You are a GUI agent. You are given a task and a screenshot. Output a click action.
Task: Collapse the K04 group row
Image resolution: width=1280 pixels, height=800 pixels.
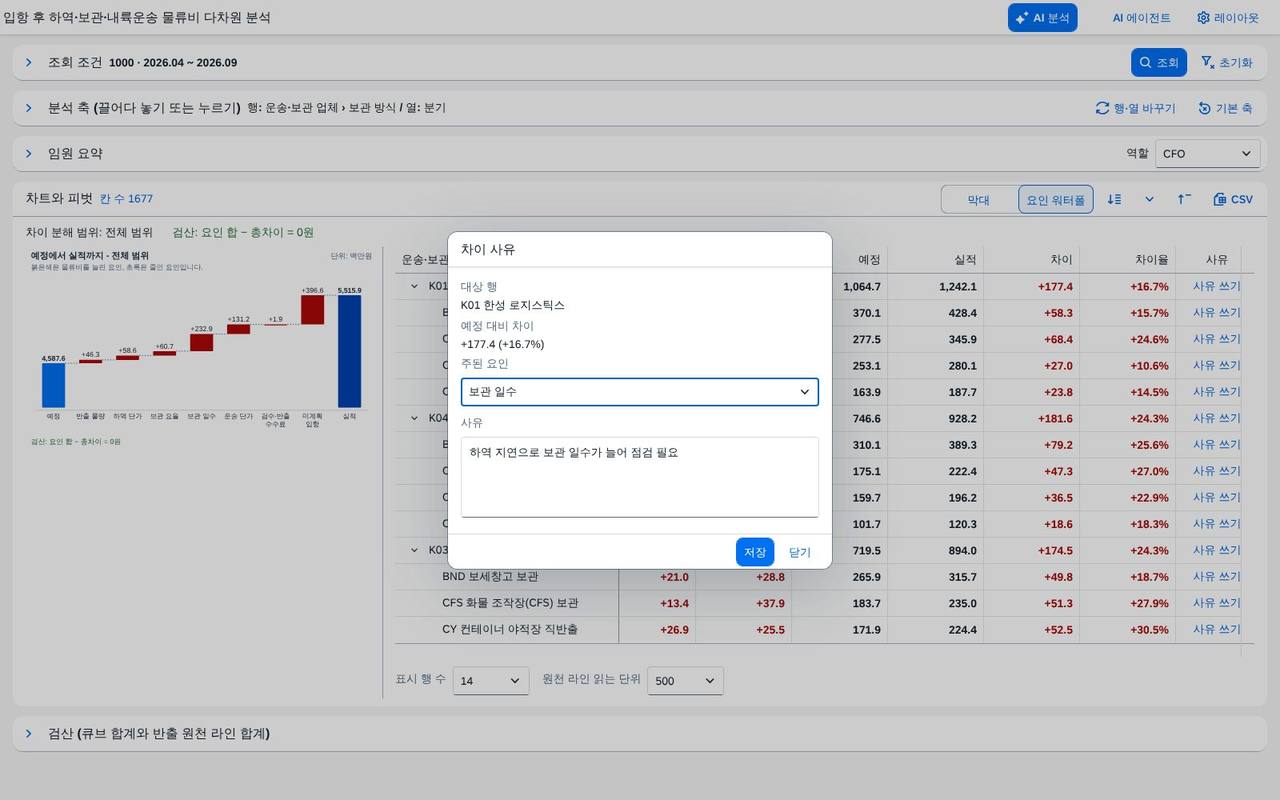pyautogui.click(x=414, y=418)
